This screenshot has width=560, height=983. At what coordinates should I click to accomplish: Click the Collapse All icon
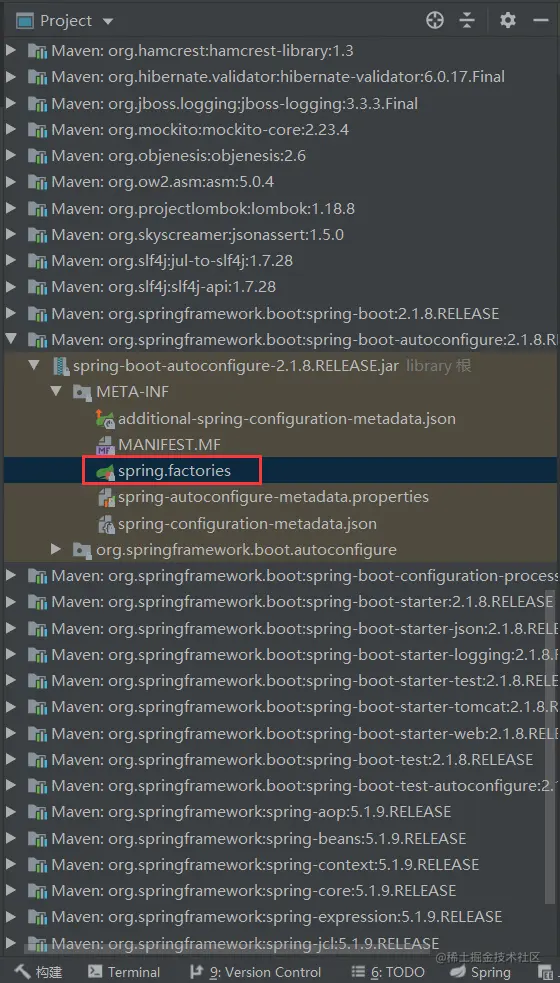467,21
